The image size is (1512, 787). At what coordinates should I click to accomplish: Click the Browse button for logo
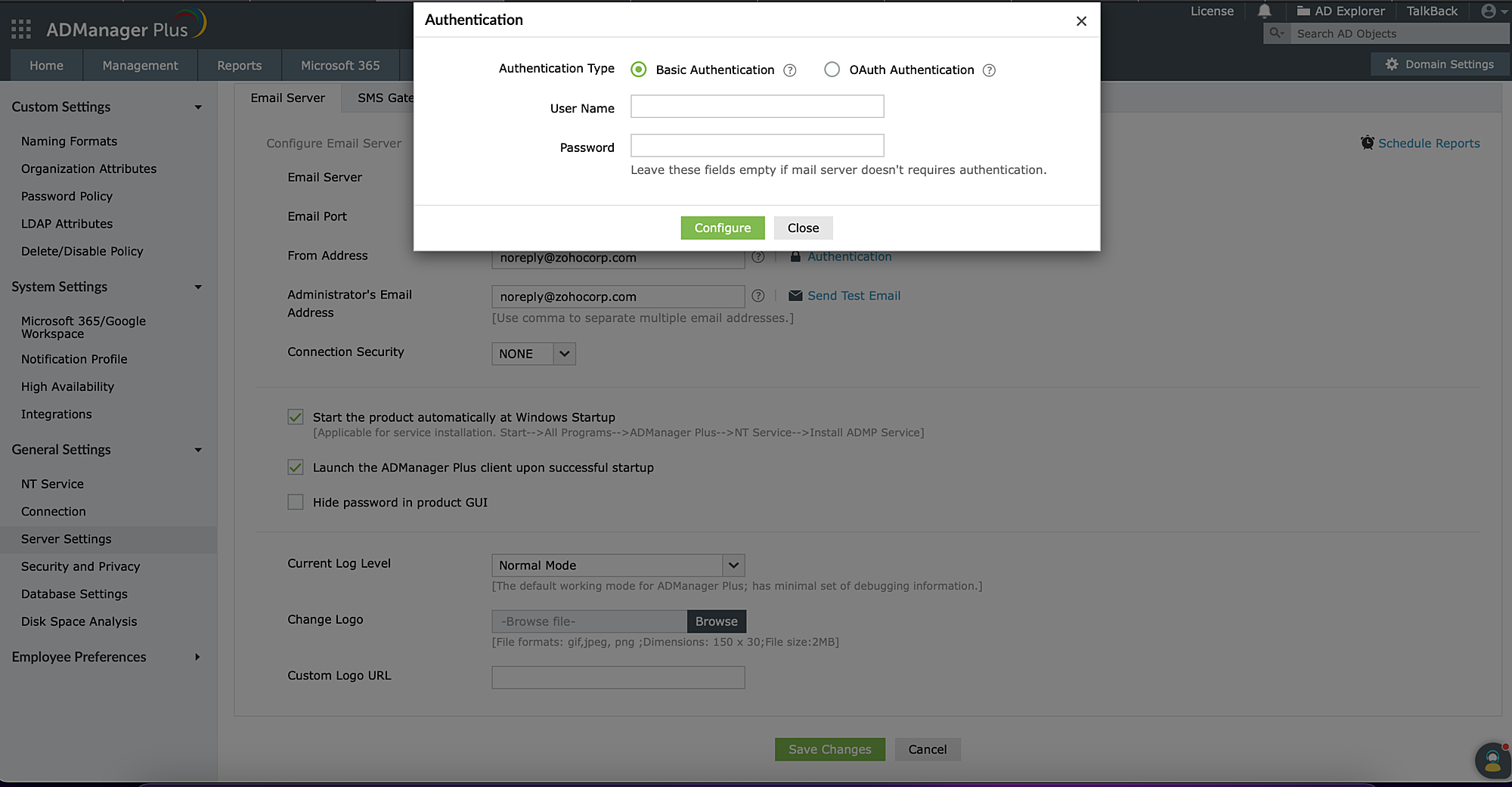(716, 621)
